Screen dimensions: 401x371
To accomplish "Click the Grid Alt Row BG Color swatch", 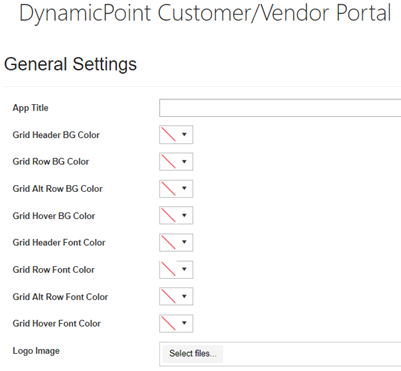I will (168, 188).
